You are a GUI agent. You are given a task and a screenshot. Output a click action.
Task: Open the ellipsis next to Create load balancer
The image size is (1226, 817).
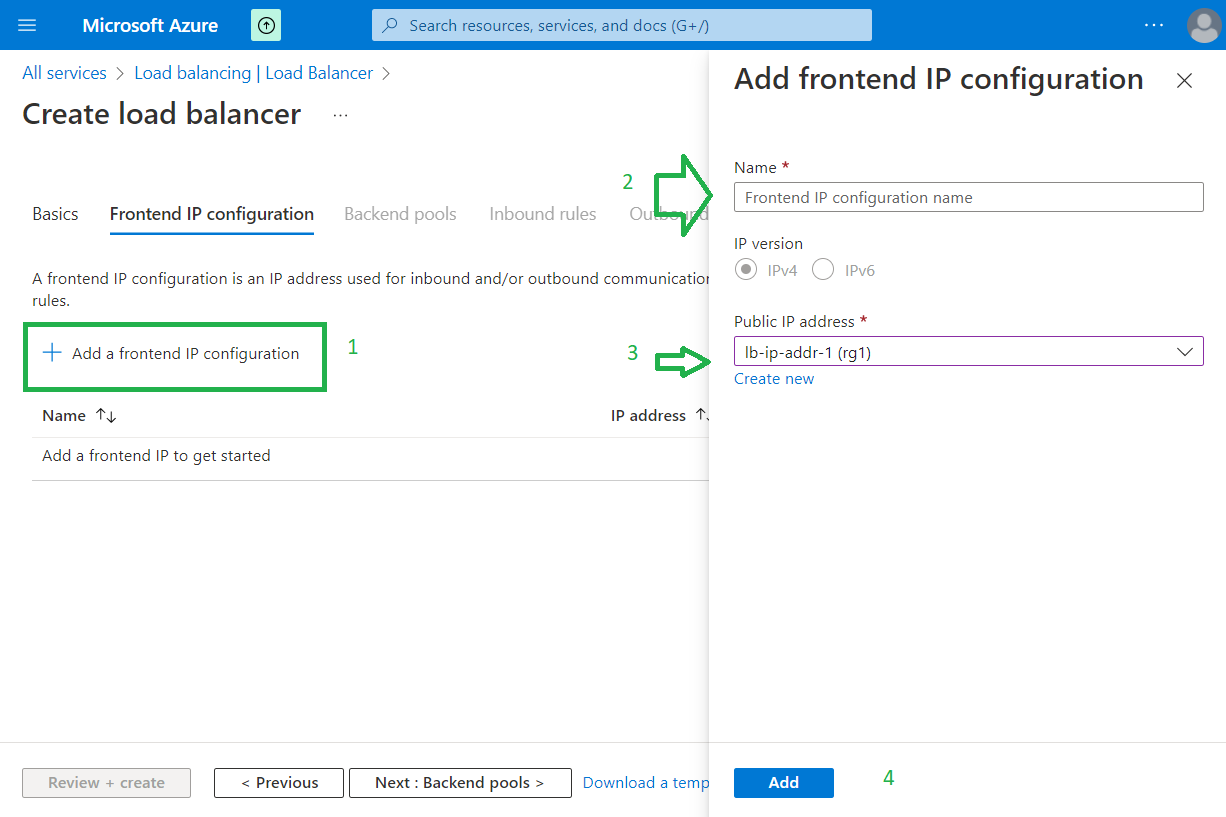pyautogui.click(x=340, y=115)
